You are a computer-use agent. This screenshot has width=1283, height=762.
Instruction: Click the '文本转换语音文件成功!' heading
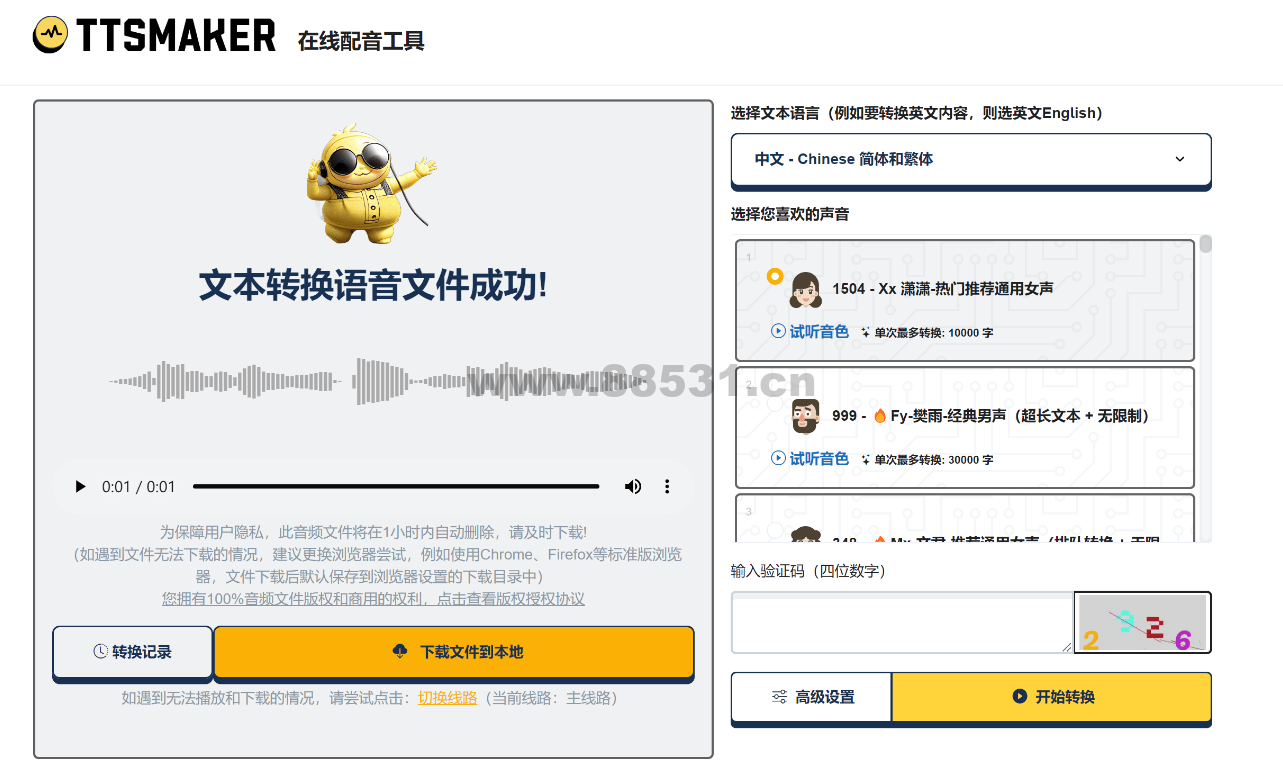coord(373,286)
